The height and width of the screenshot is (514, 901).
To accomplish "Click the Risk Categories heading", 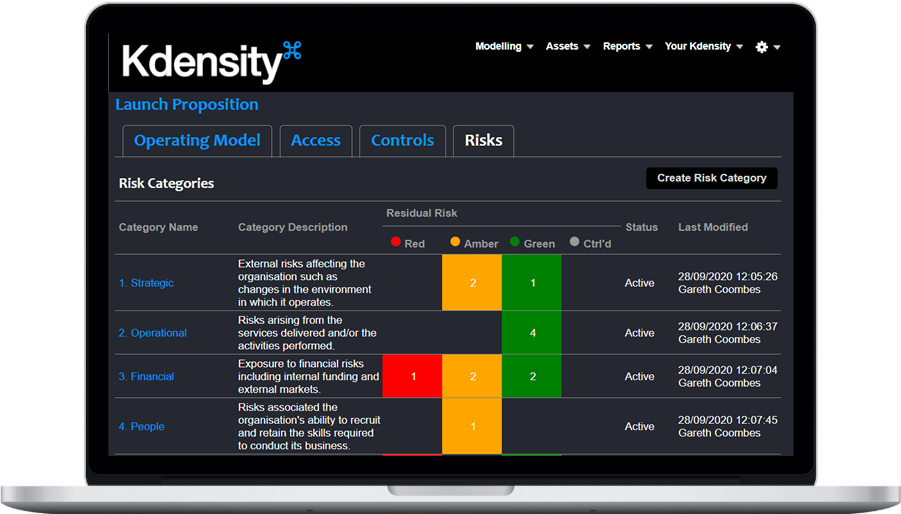I will [166, 183].
